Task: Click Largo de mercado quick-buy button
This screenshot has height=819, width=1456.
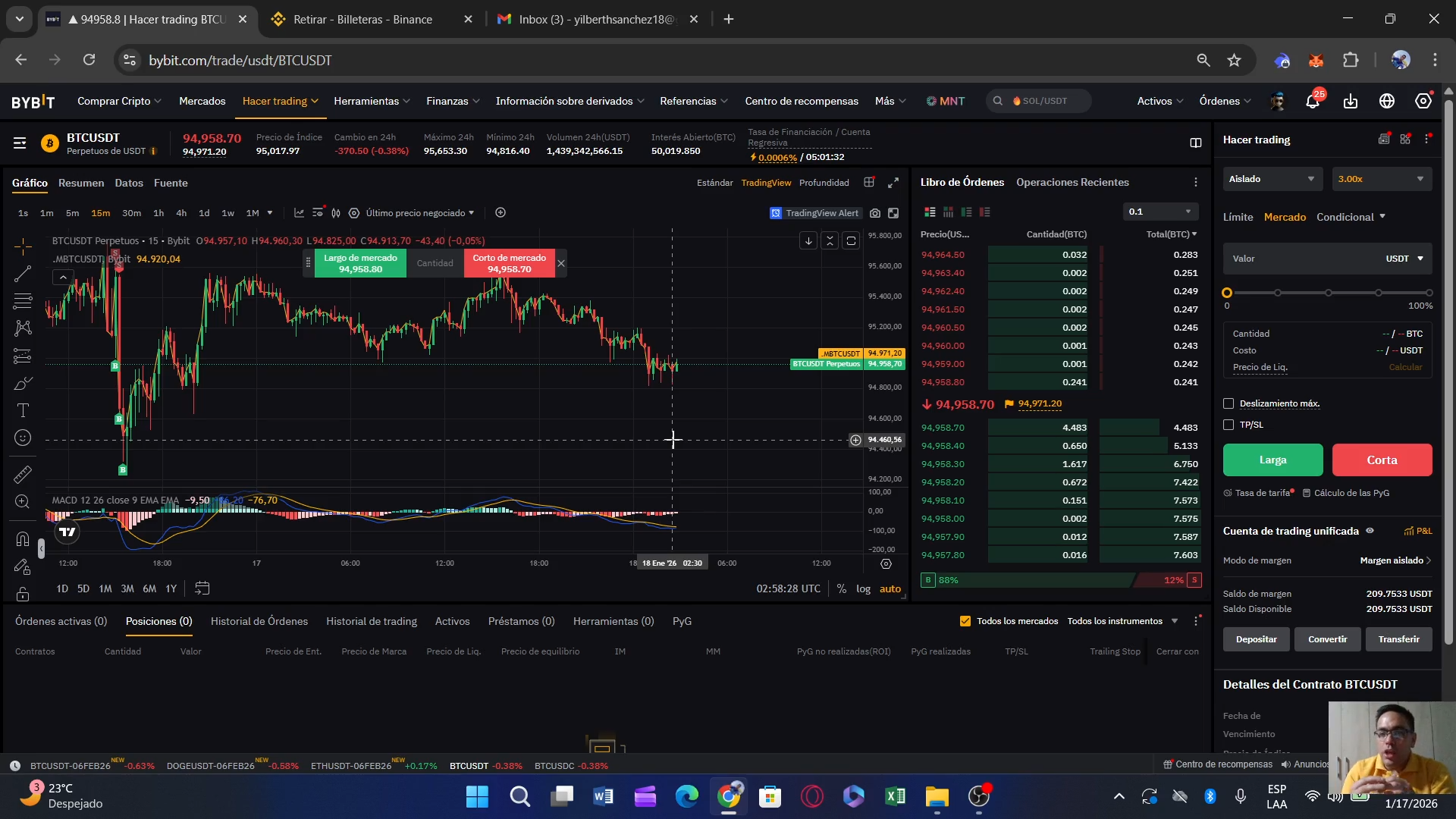Action: pos(360,263)
